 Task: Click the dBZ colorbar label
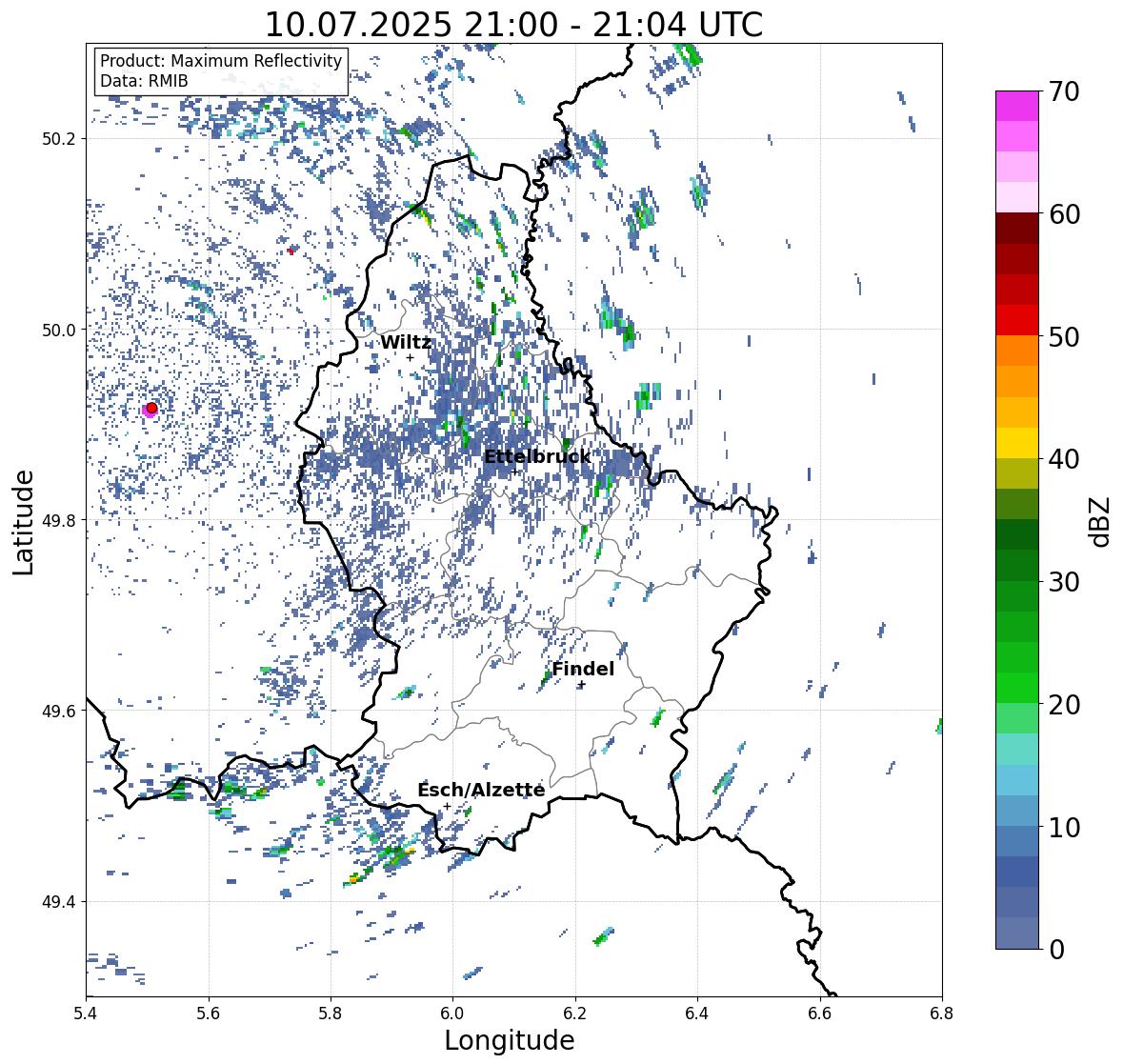1101,522
